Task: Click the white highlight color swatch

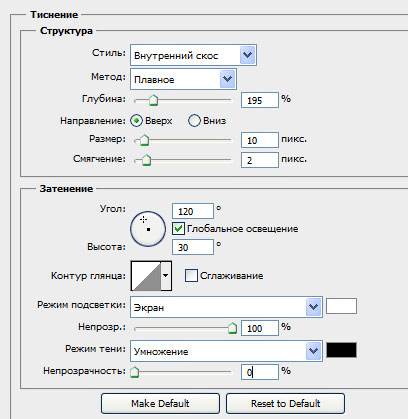Action: tap(341, 306)
